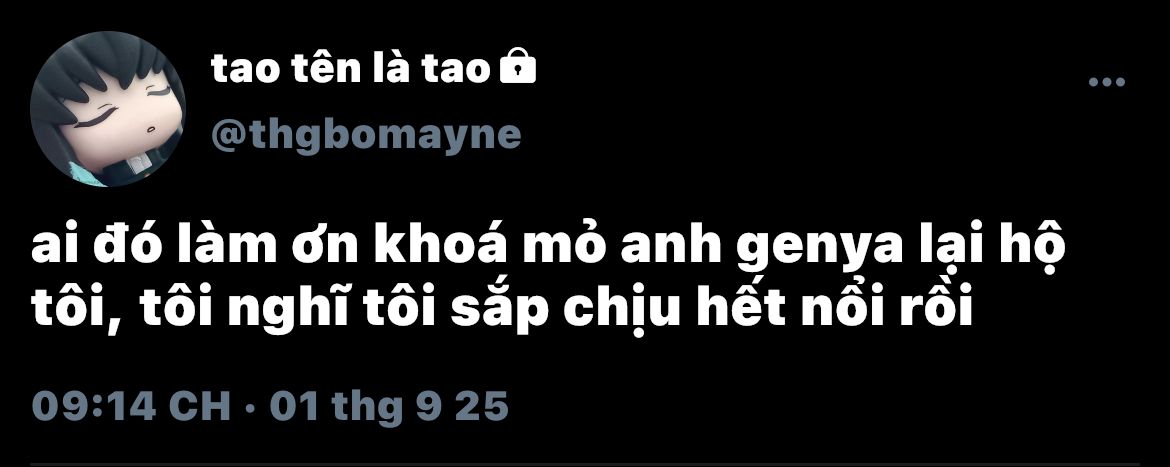Click the word "mỏ" in the first line
This screenshot has width=1170, height=467.
pyautogui.click(x=566, y=244)
